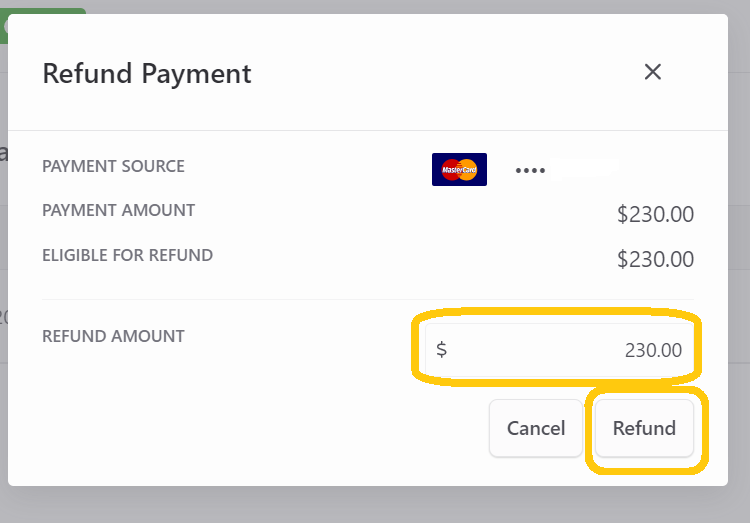Click the dollar sign in refund field

[x=441, y=349]
